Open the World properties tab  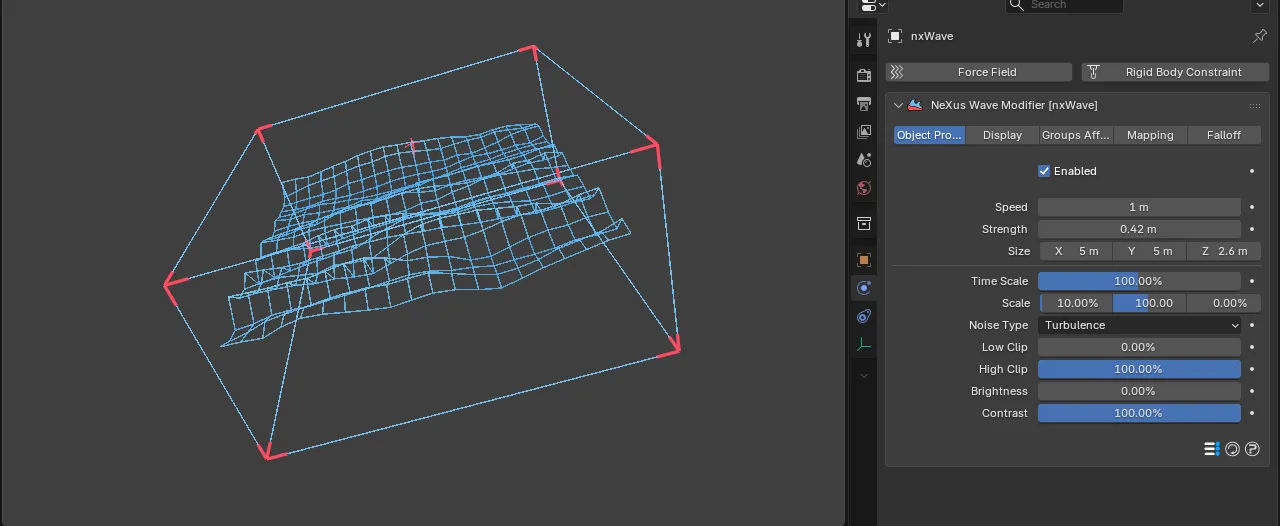pyautogui.click(x=864, y=187)
